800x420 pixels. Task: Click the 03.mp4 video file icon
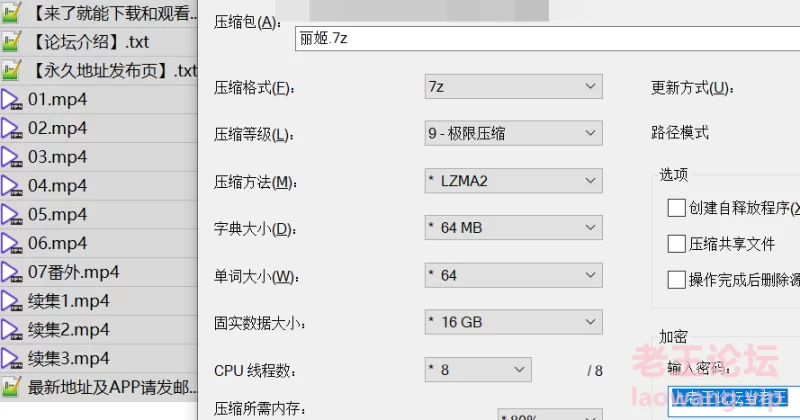pyautogui.click(x=11, y=157)
